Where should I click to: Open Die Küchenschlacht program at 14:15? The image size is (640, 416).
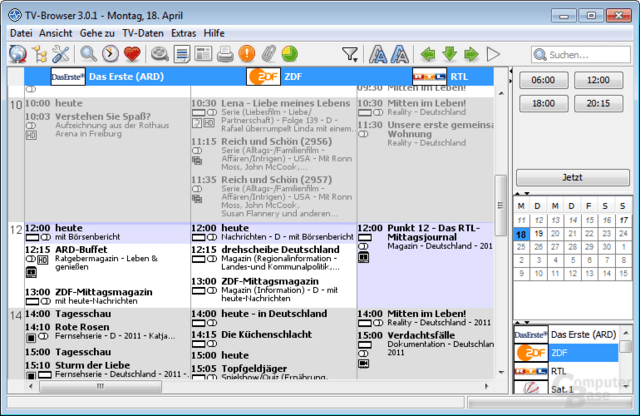273,338
